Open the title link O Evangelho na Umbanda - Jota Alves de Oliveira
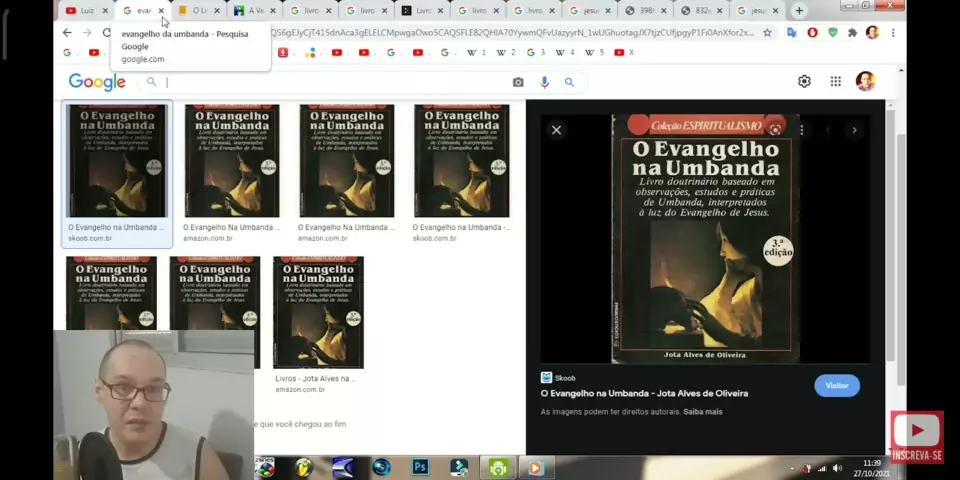The width and height of the screenshot is (960, 480). coord(644,394)
